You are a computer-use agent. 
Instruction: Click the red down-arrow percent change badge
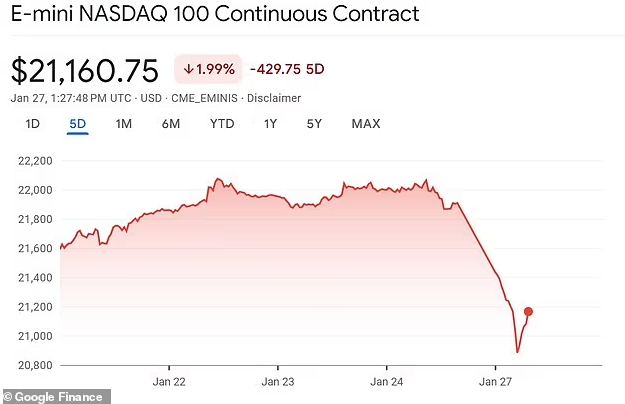tap(208, 69)
